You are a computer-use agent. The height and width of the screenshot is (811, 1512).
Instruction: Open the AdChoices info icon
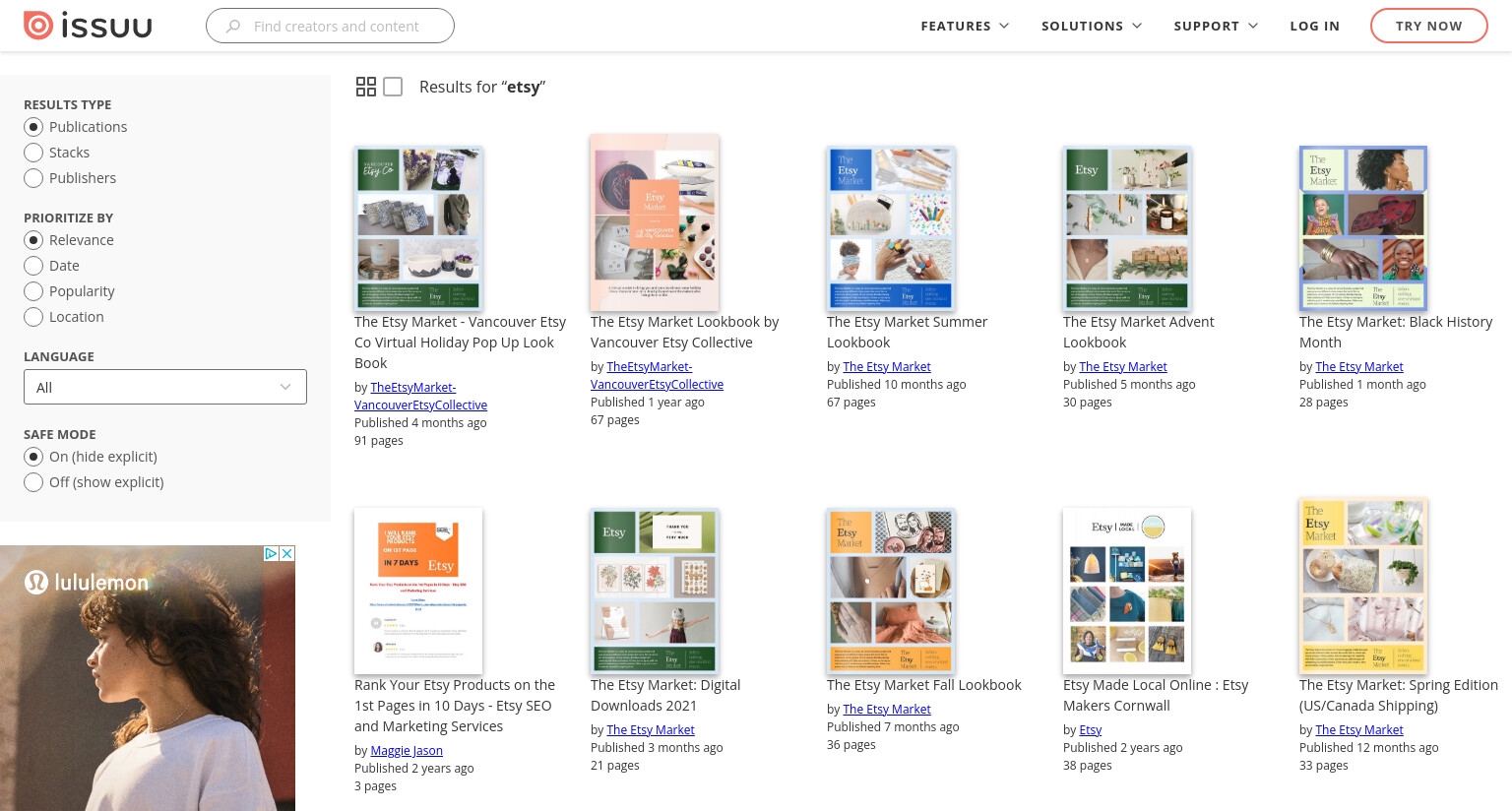[272, 553]
